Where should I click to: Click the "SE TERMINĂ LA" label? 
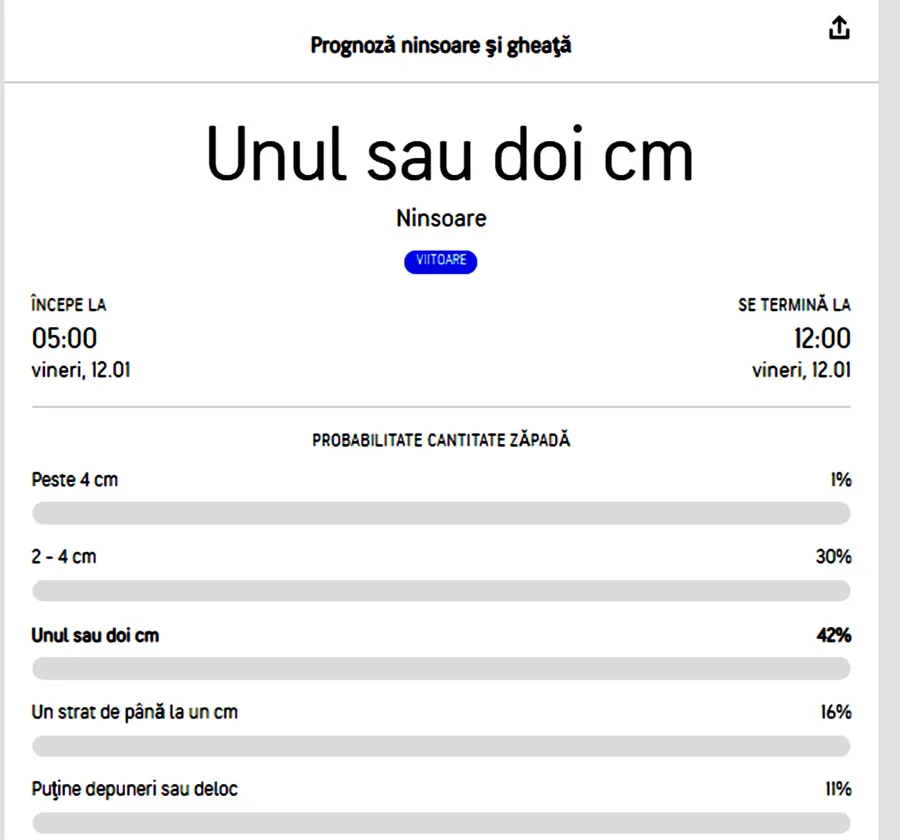[x=794, y=305]
